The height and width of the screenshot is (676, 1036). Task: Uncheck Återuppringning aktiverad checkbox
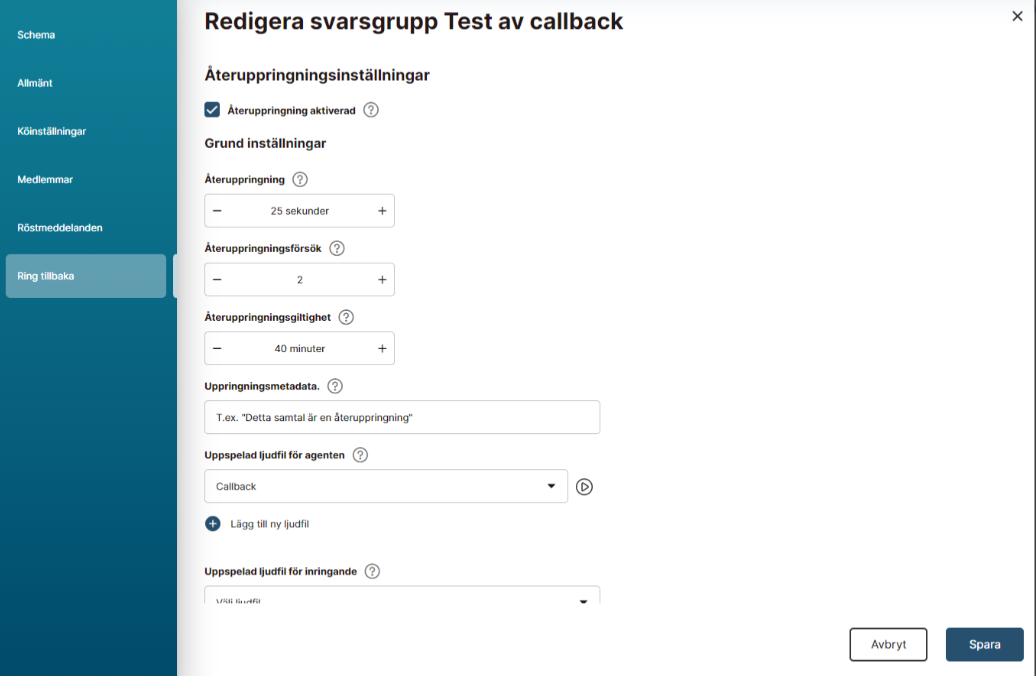[x=212, y=110]
